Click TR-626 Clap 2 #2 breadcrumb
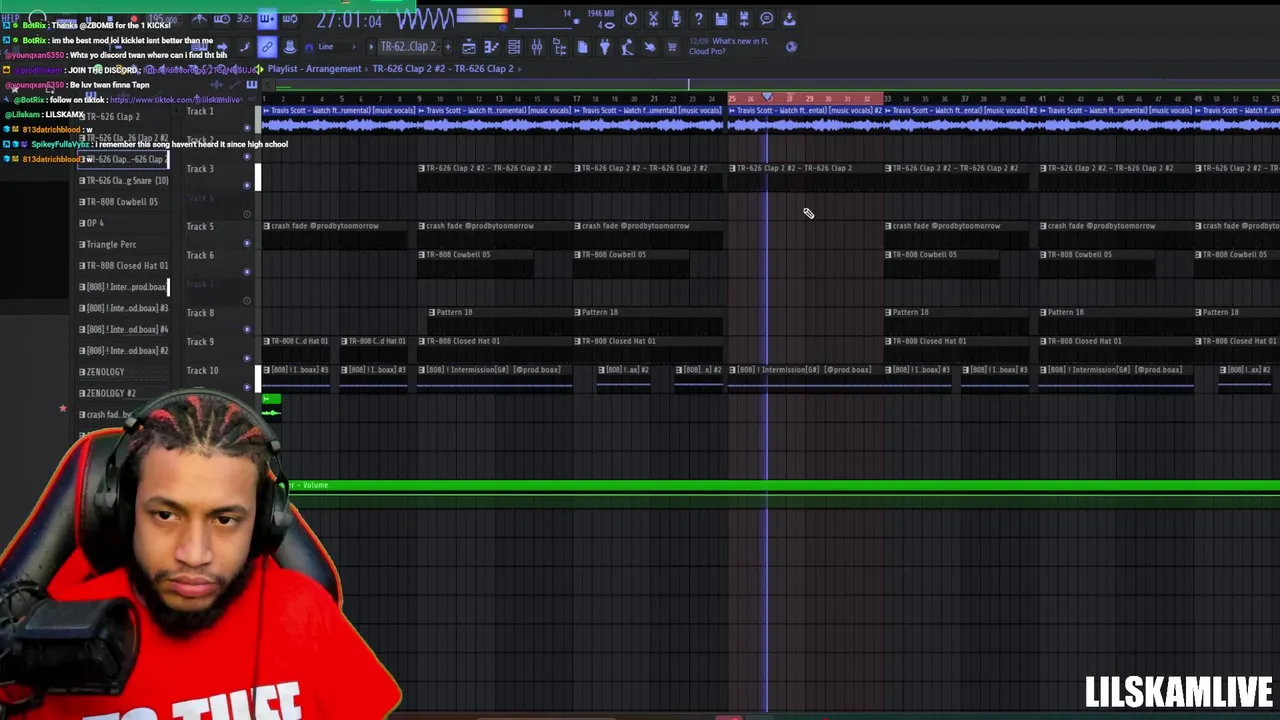The width and height of the screenshot is (1280, 720). (x=442, y=69)
